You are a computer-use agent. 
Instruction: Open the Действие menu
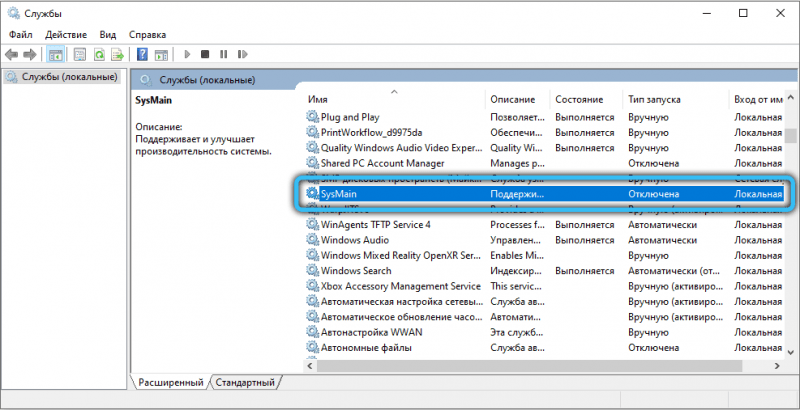point(66,35)
